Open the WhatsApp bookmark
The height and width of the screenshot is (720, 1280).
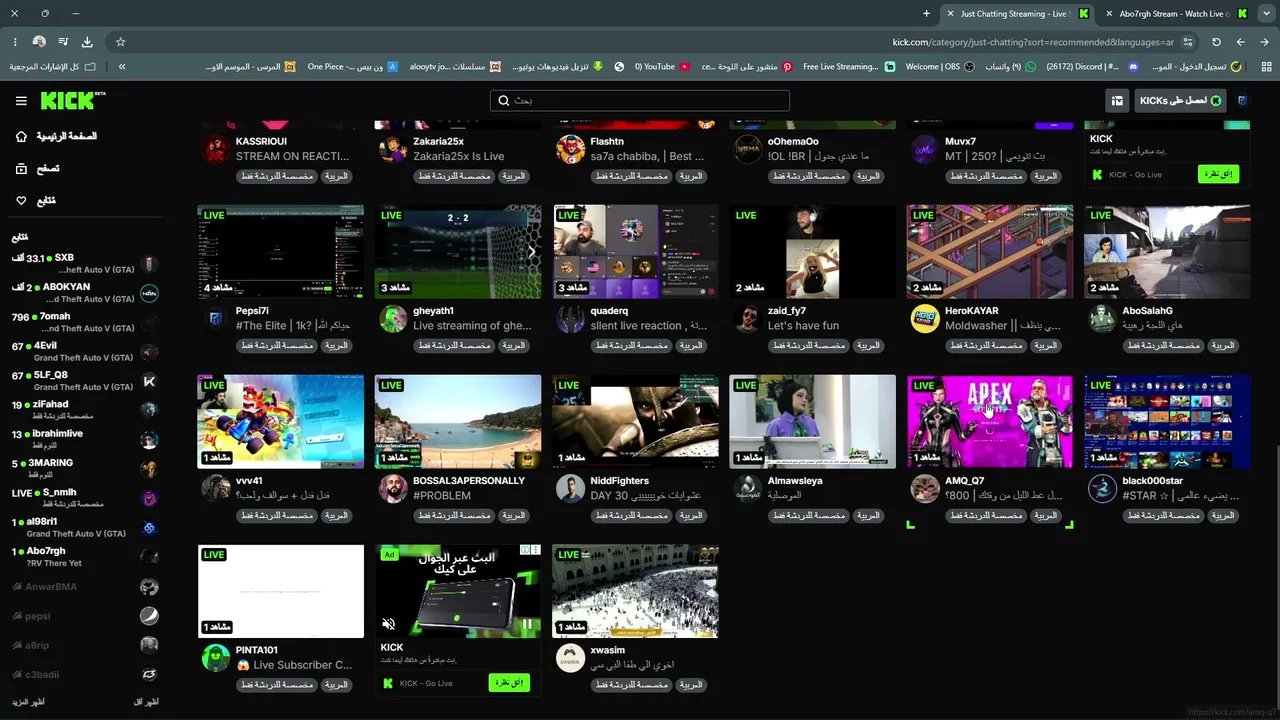1010,67
